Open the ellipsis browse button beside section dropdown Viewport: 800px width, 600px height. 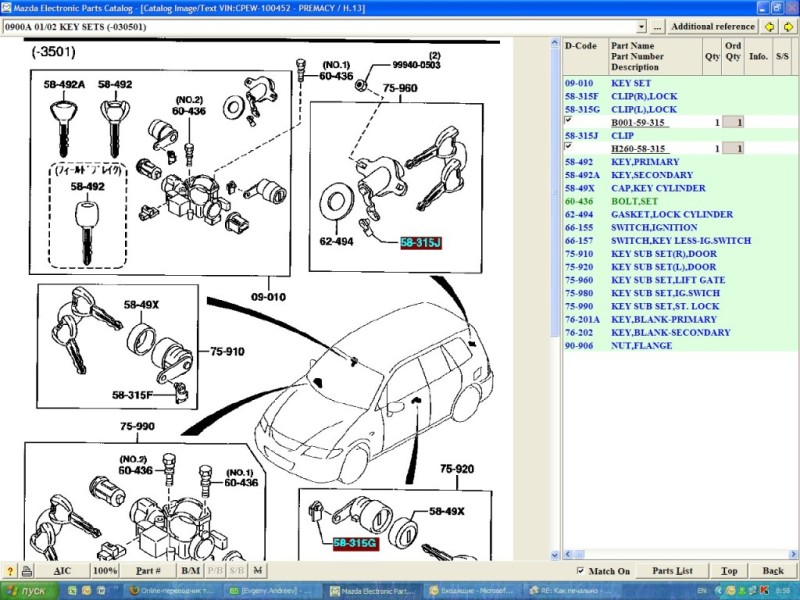(657, 27)
